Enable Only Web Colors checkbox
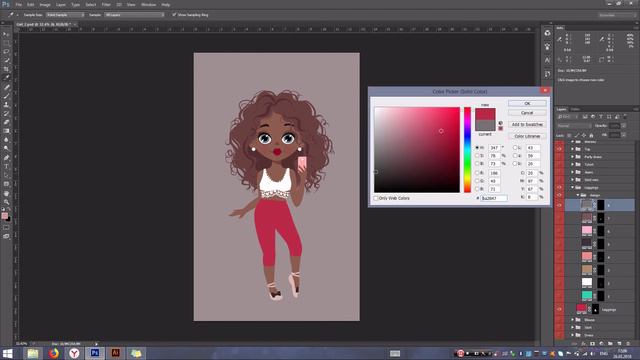The height and width of the screenshot is (360, 640). coord(376,198)
